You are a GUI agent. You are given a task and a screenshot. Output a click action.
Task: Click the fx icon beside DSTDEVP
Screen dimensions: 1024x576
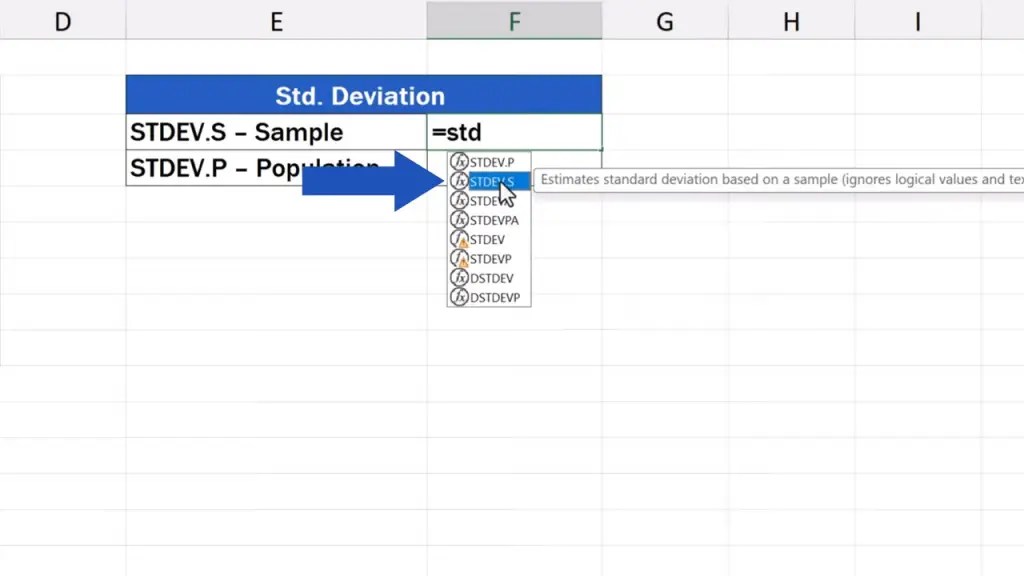click(x=459, y=298)
